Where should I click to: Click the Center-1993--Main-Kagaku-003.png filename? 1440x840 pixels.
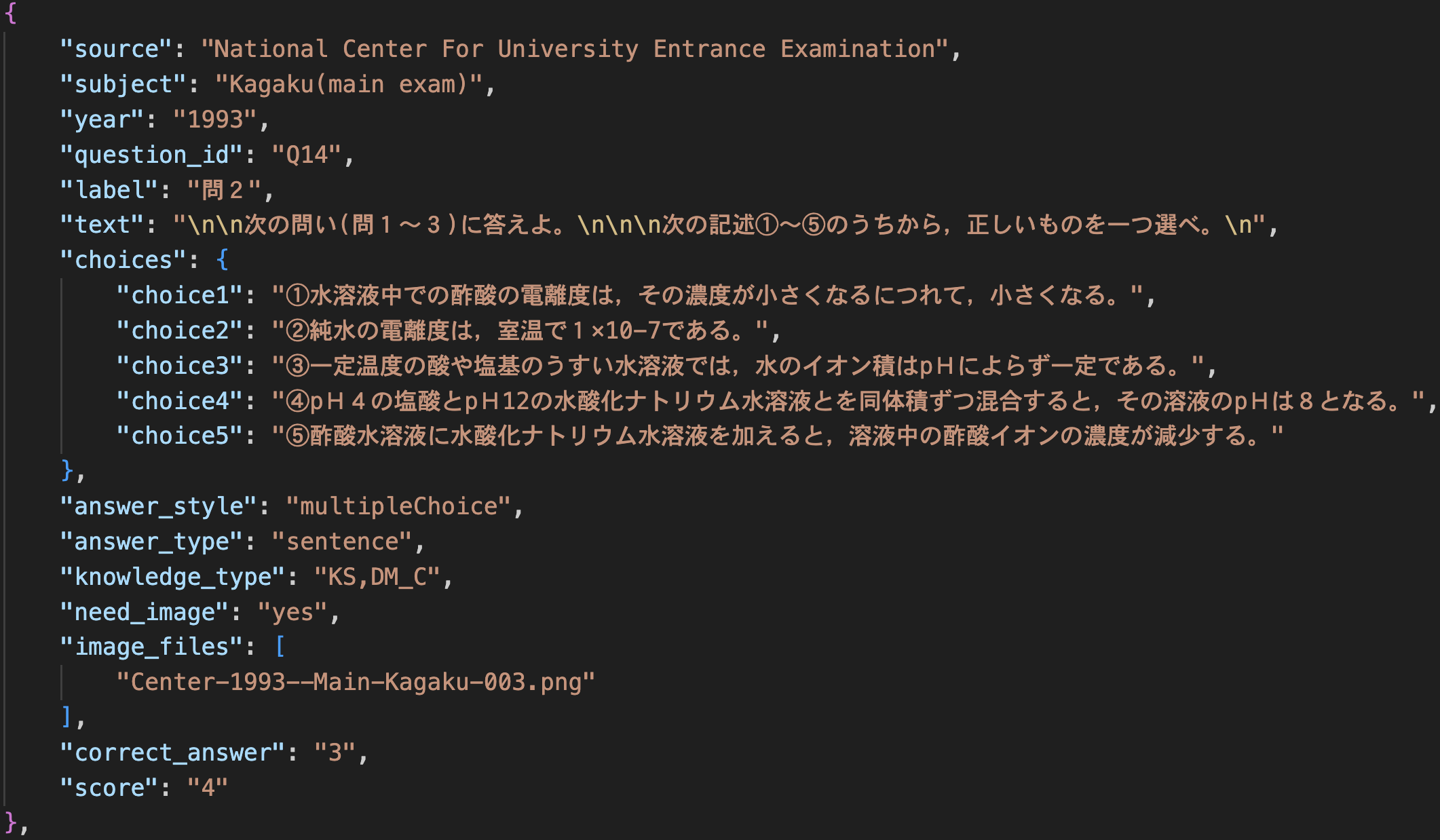pos(356,682)
